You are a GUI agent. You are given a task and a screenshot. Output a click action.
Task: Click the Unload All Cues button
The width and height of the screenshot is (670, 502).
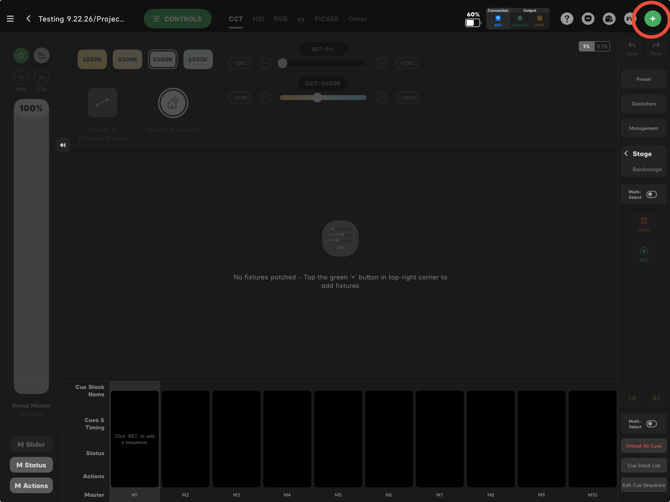click(x=644, y=446)
